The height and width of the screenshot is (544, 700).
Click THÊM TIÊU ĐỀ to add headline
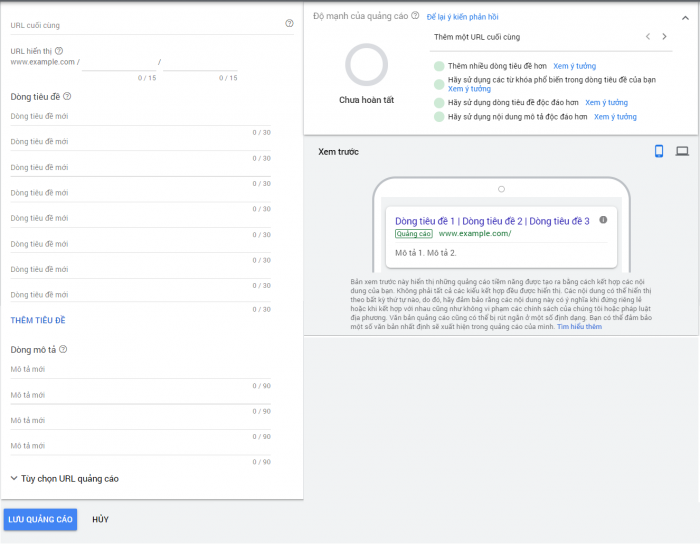coord(38,320)
